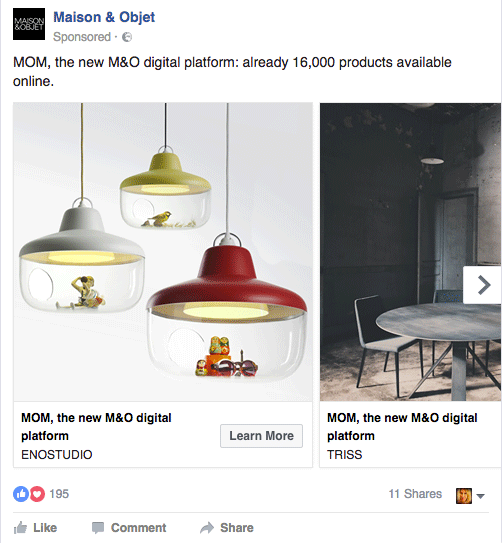The height and width of the screenshot is (543, 502).
Task: Click the blue thumbs-up reaction icon
Action: pyautogui.click(x=21, y=494)
